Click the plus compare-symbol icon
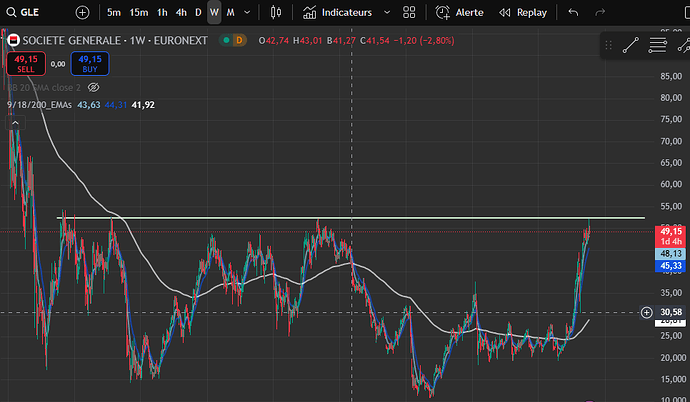This screenshot has width=690, height=402. coord(82,13)
